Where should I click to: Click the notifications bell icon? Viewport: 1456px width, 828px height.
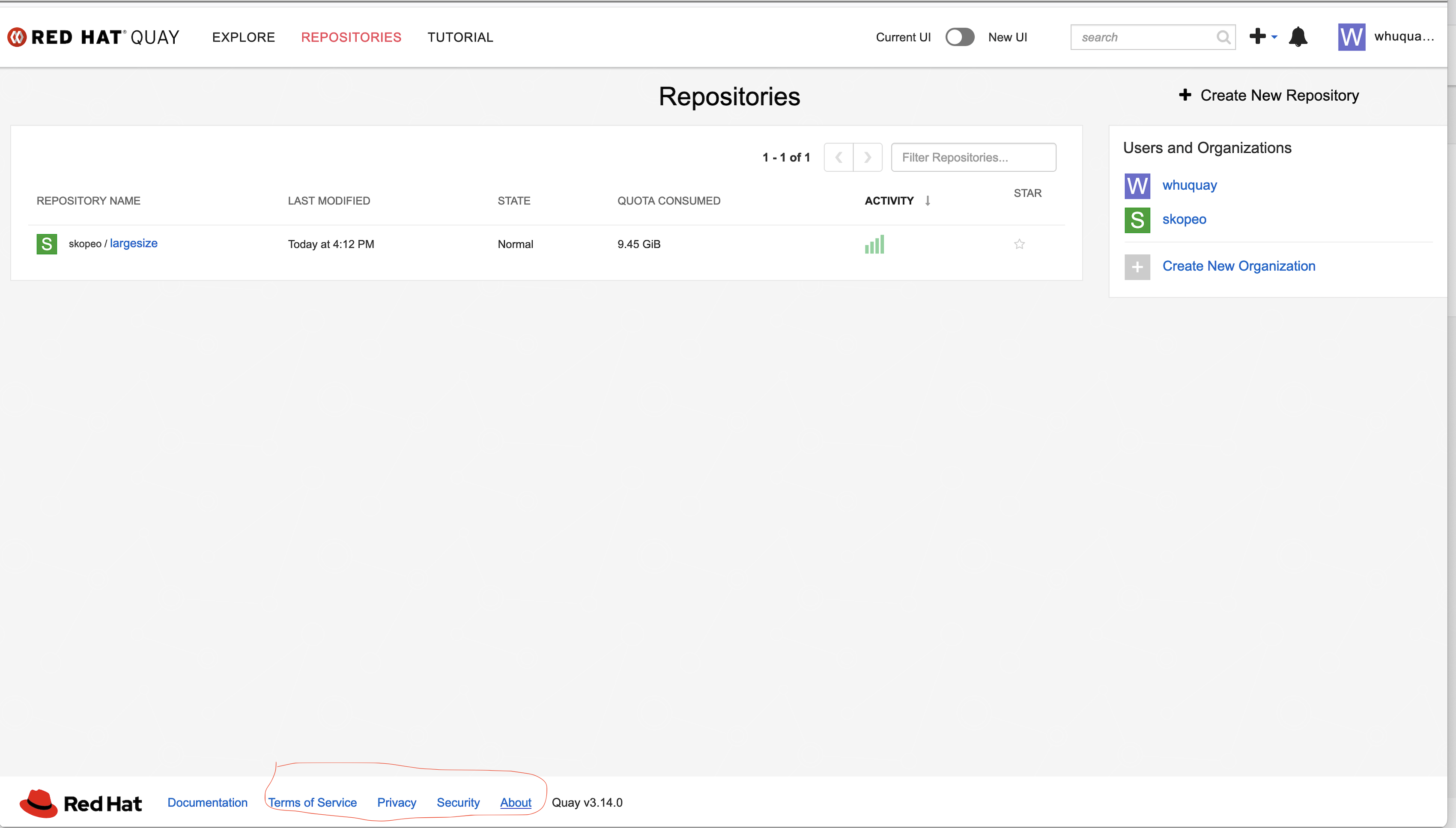(x=1298, y=37)
